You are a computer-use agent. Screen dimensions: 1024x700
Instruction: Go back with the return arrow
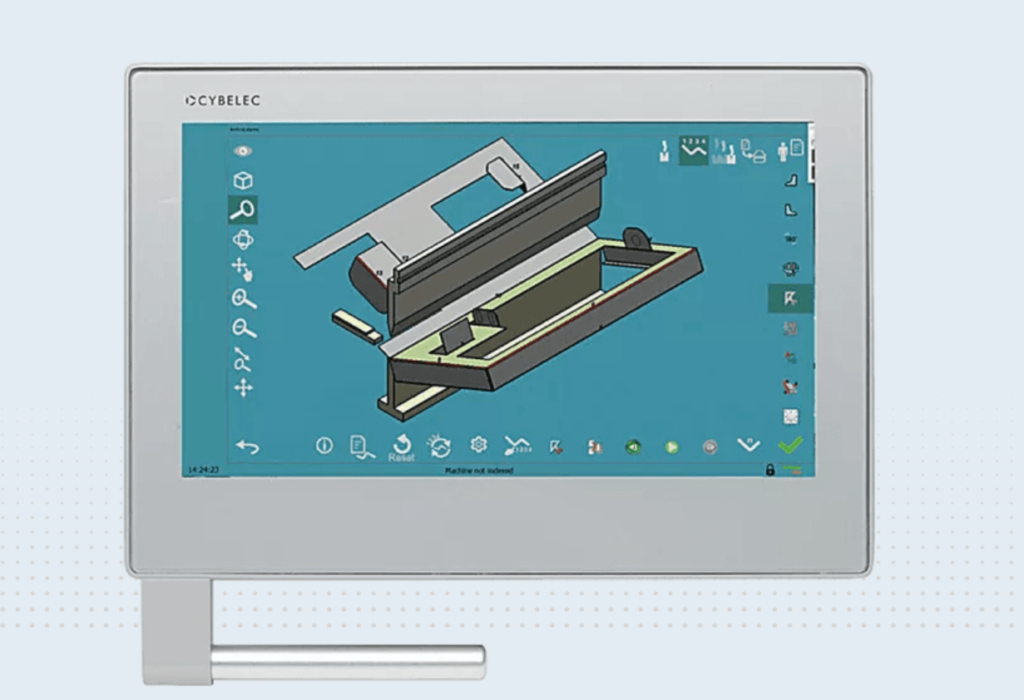(246, 446)
